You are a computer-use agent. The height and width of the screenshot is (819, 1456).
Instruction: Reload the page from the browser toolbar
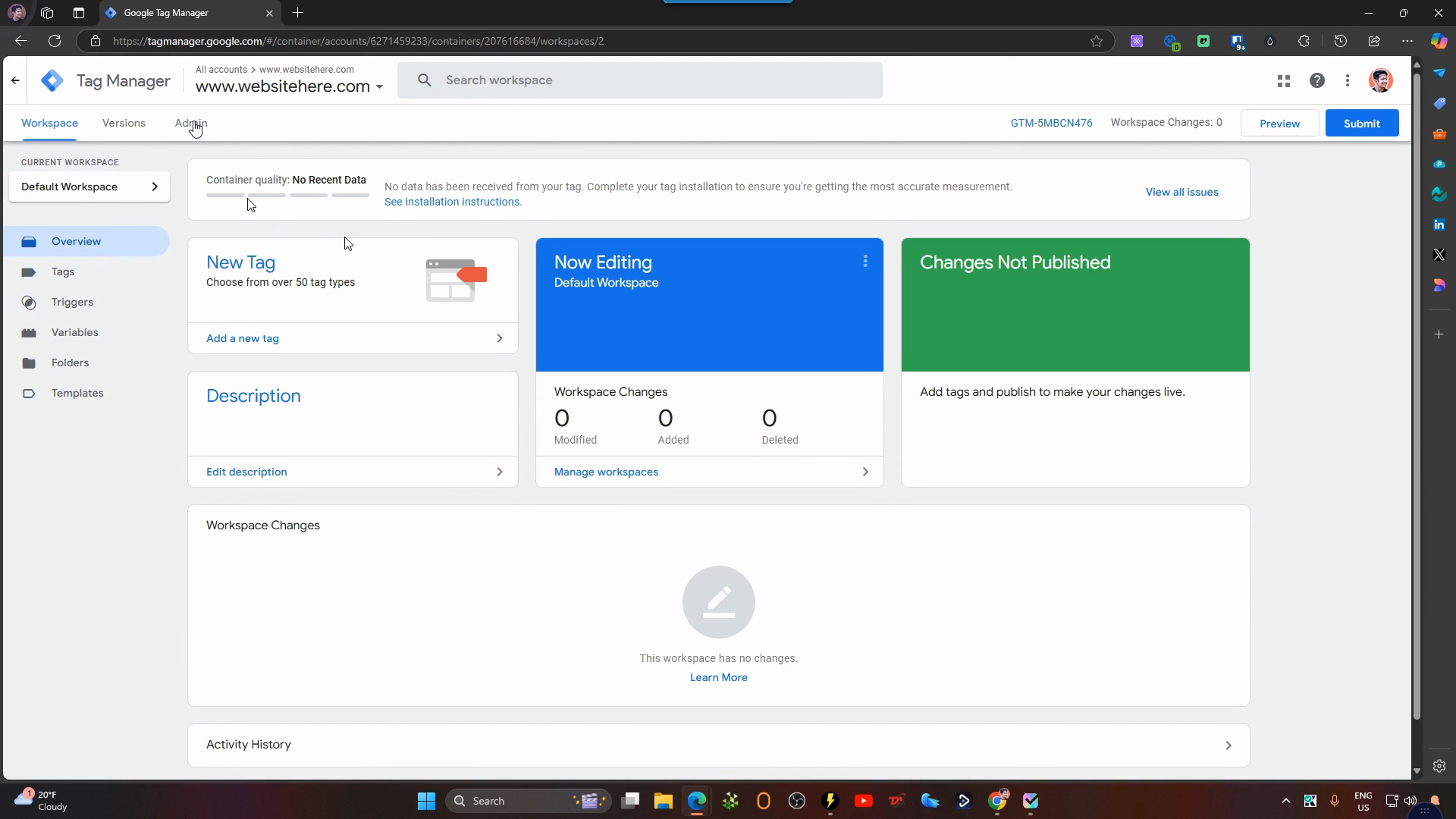[55, 41]
